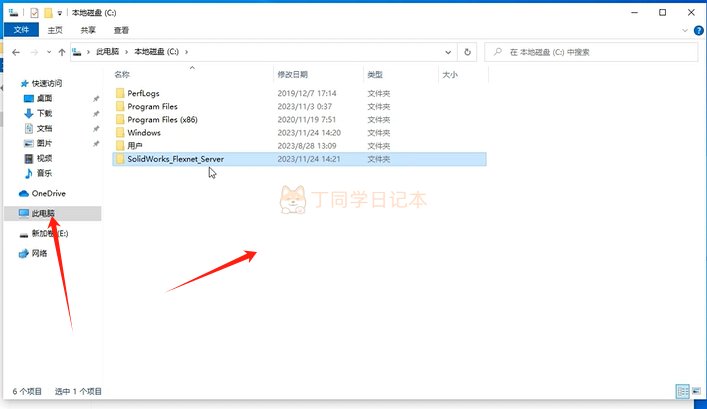Click the back navigation arrow

pos(16,52)
